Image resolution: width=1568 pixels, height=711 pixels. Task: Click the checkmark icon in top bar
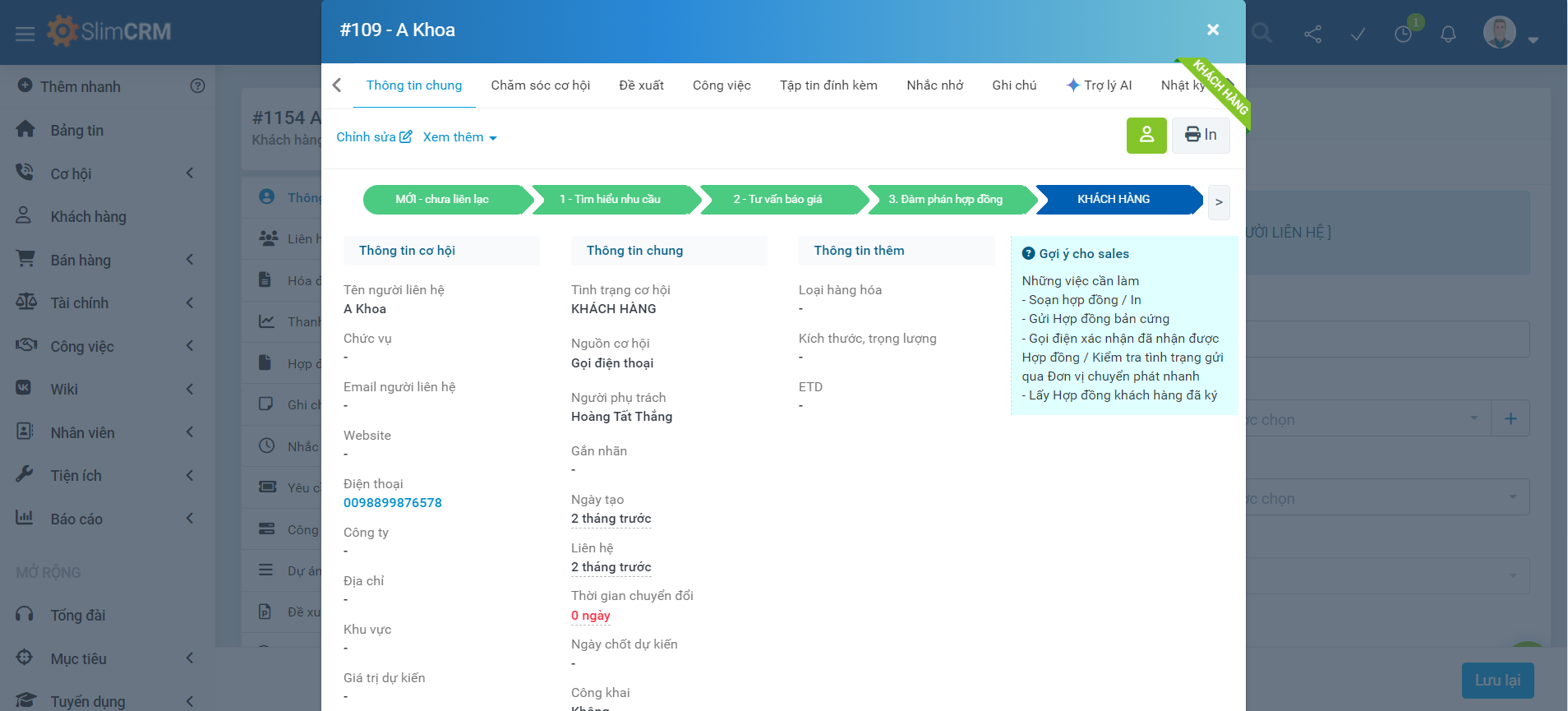pos(1358,34)
